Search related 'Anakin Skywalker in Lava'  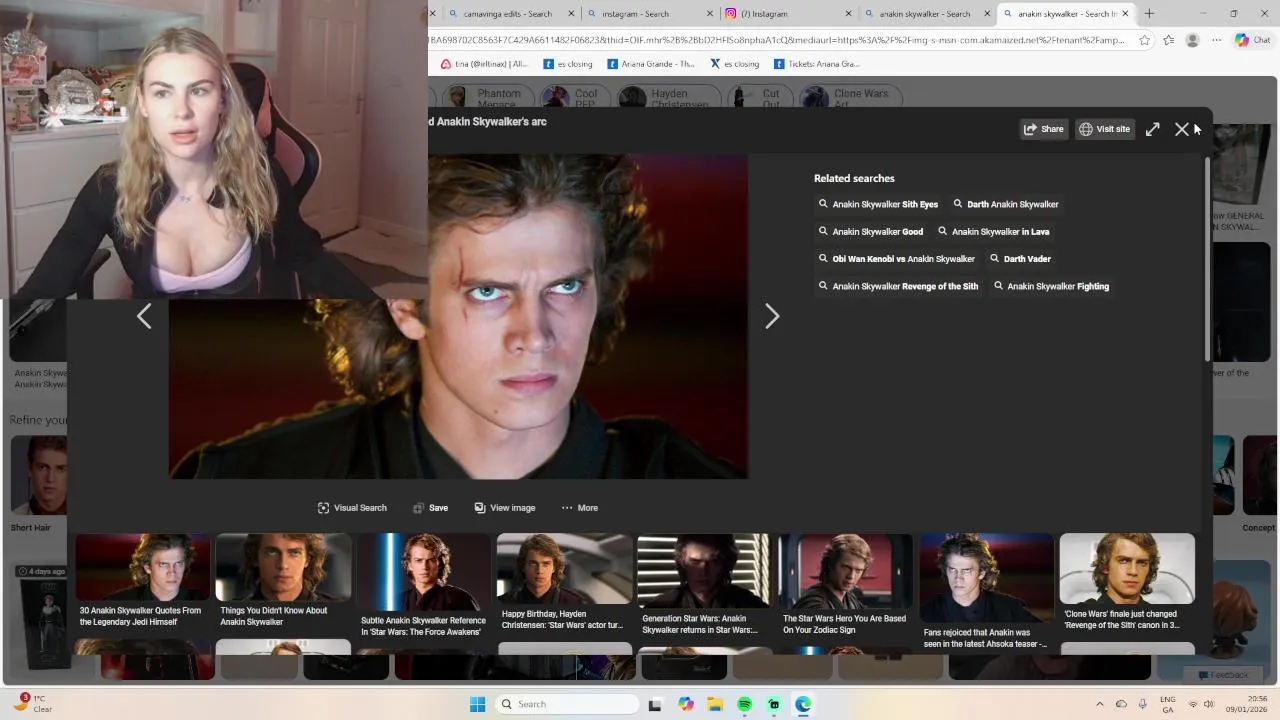(993, 231)
